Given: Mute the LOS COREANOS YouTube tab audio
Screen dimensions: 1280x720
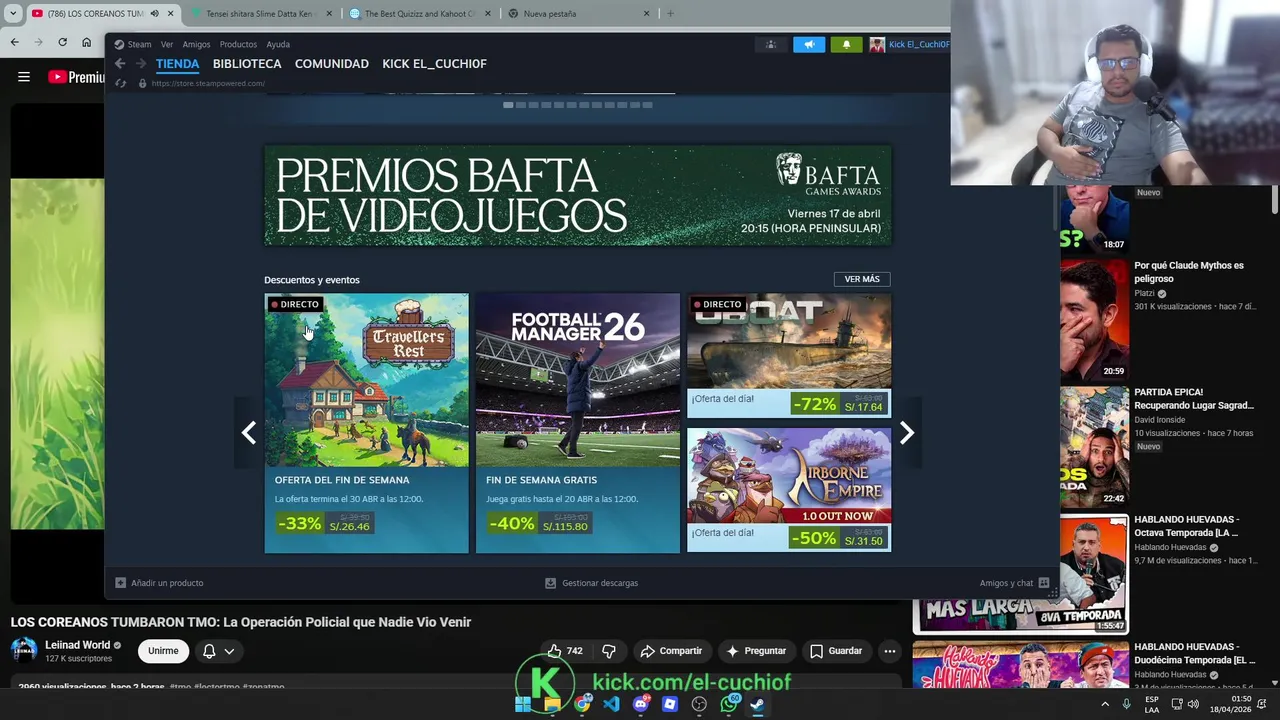Looking at the screenshot, I should tap(154, 14).
